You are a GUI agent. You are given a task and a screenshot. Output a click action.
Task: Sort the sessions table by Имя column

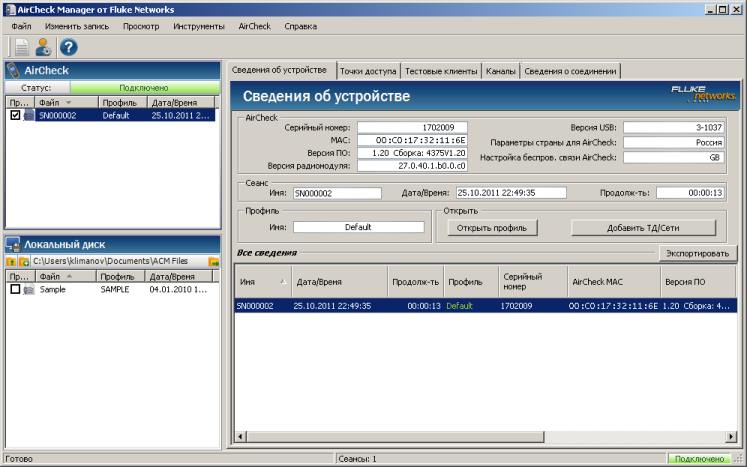(263, 282)
